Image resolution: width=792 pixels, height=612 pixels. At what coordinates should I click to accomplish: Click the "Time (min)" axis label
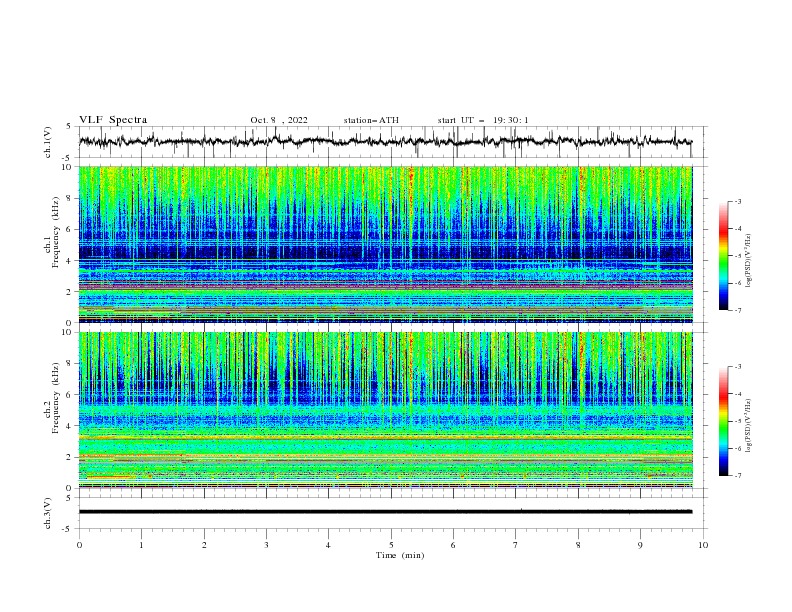[400, 555]
